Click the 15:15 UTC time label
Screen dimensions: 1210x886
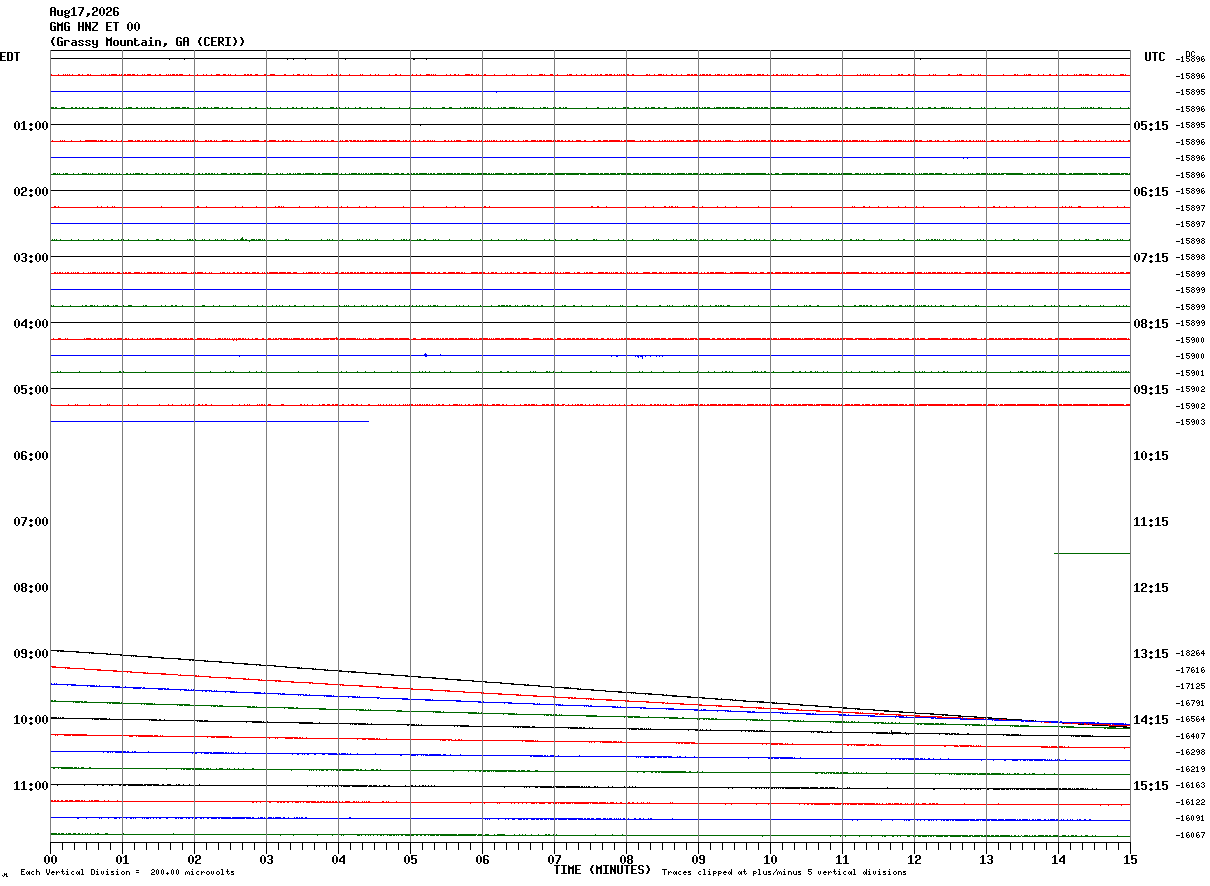tap(1151, 785)
